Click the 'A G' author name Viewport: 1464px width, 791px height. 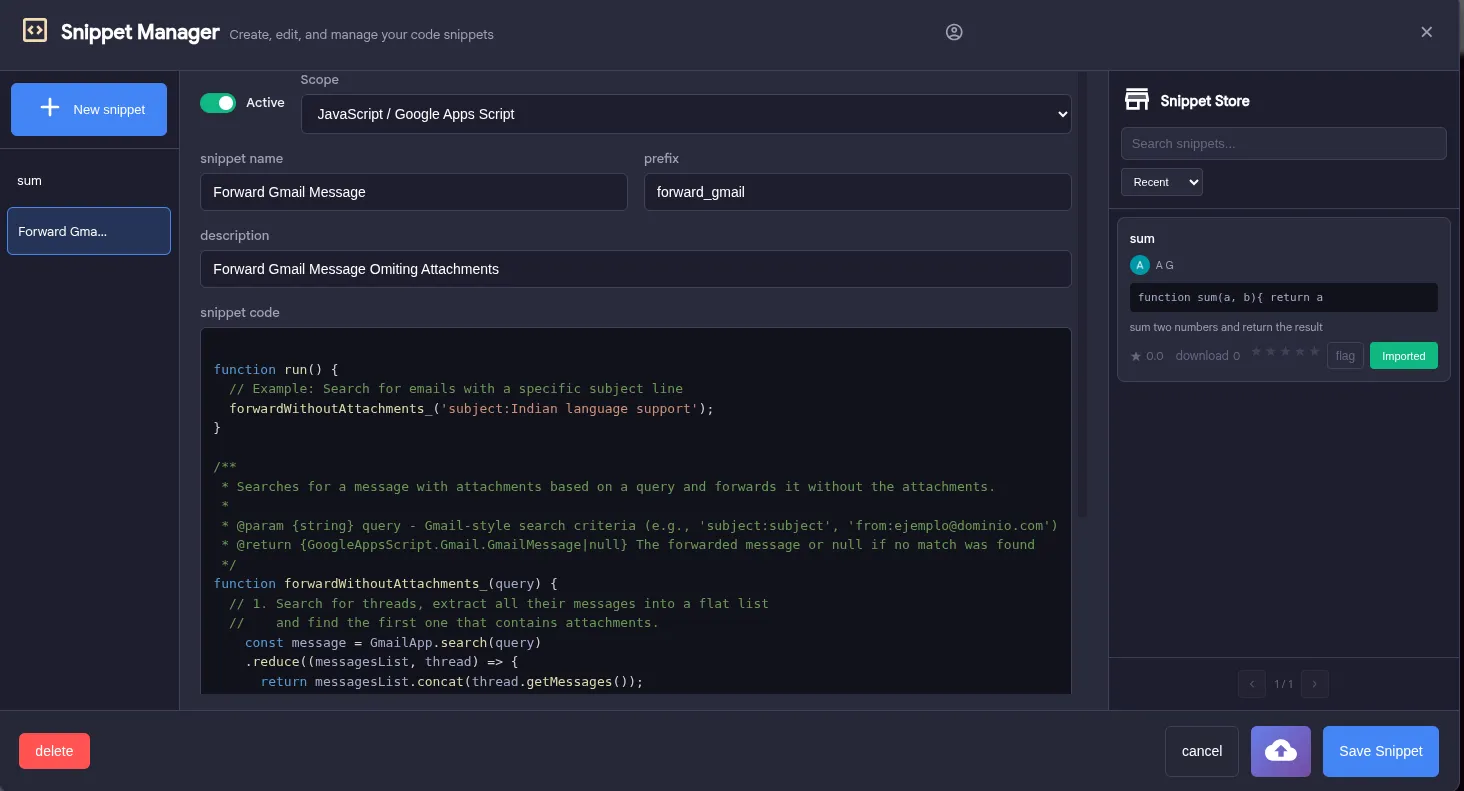[x=1164, y=265]
